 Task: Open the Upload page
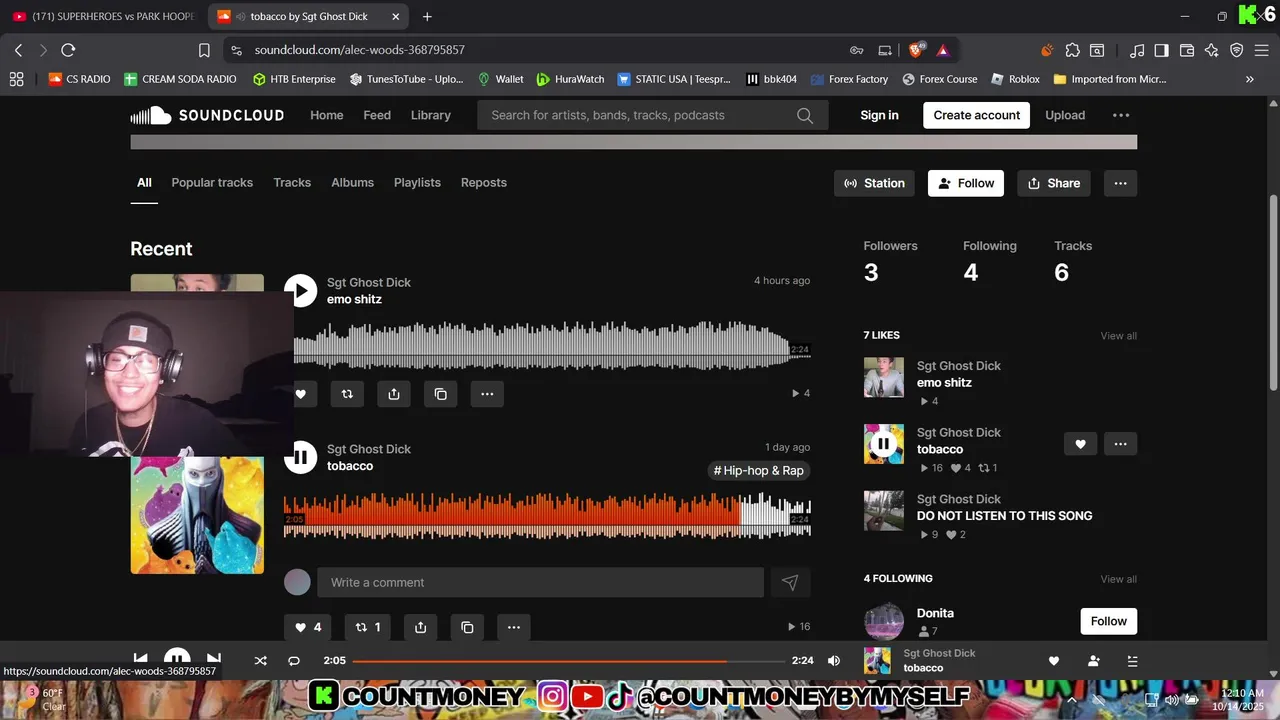tap(1065, 115)
